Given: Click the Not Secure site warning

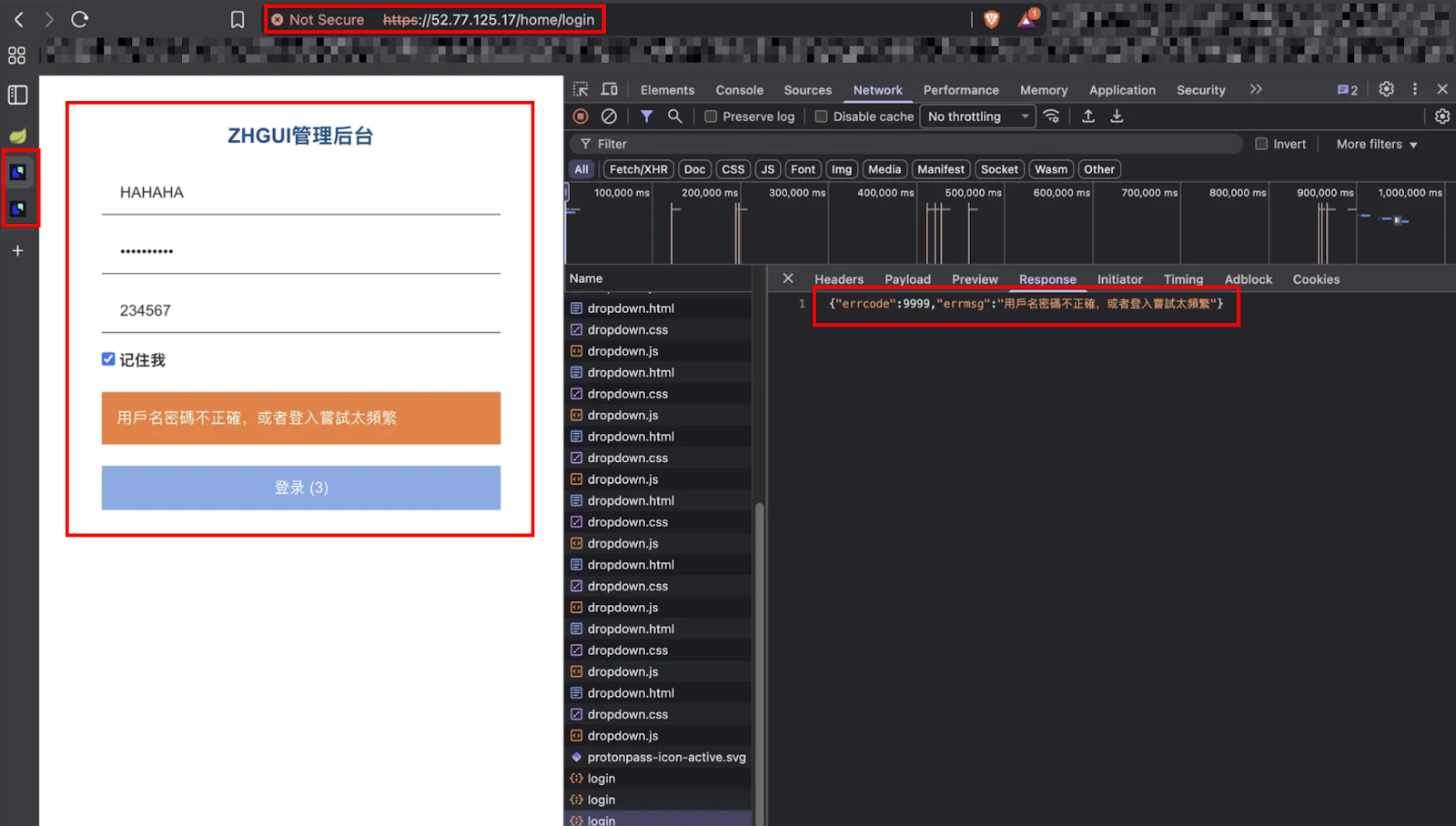Looking at the screenshot, I should coord(318,20).
